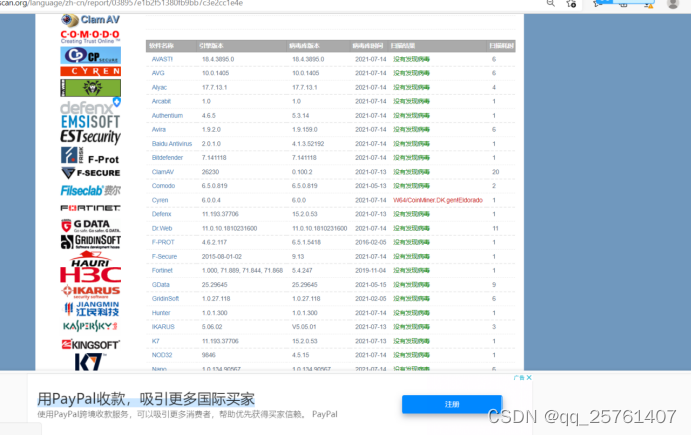Click the orange CYREN logo
692x436 pixels.
(90, 71)
